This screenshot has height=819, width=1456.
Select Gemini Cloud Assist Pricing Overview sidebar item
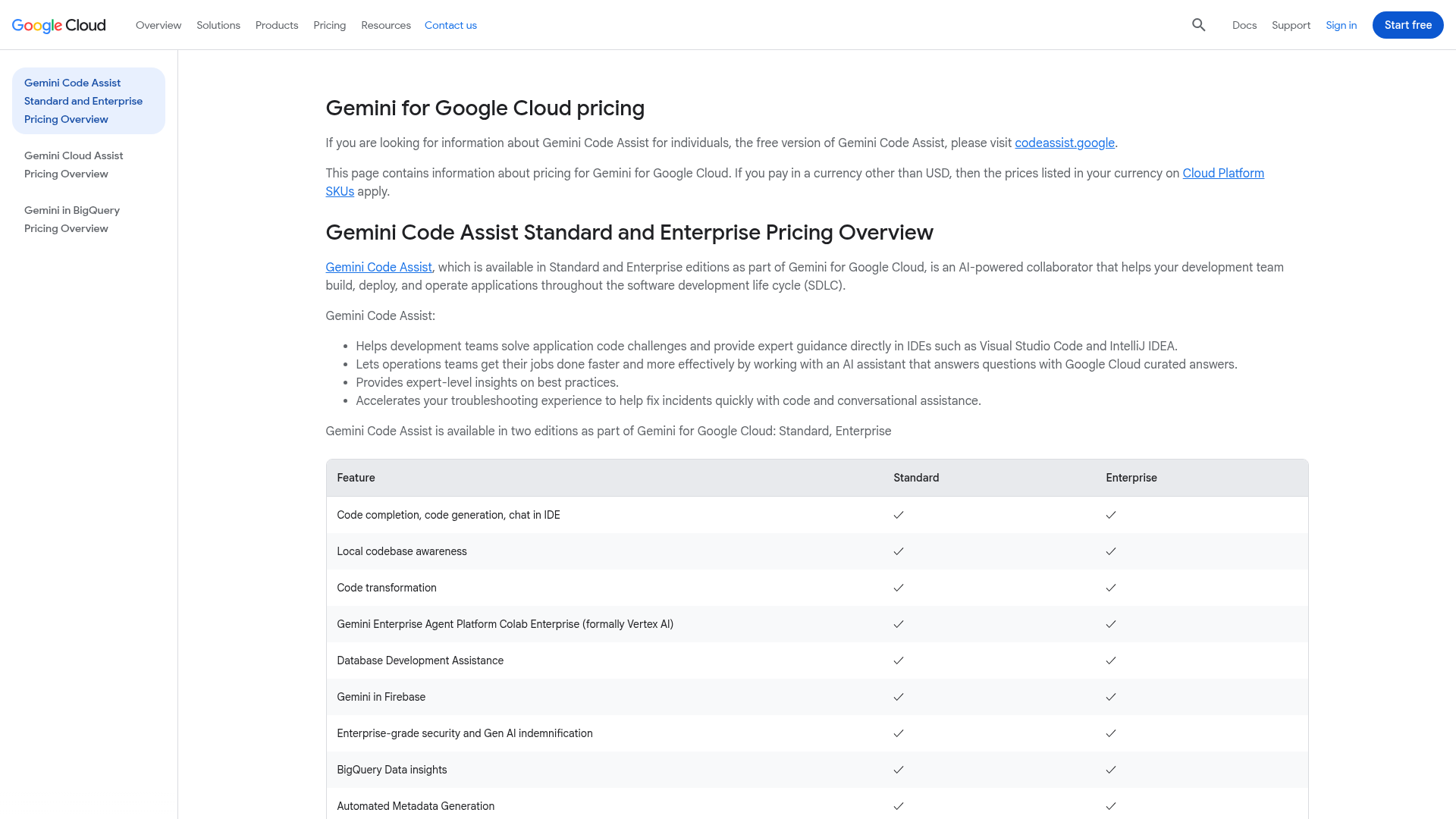click(89, 165)
